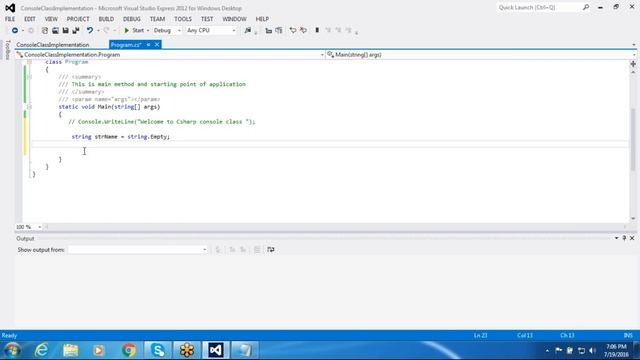
Task: Open the BUILD menu
Action: tap(106, 19)
